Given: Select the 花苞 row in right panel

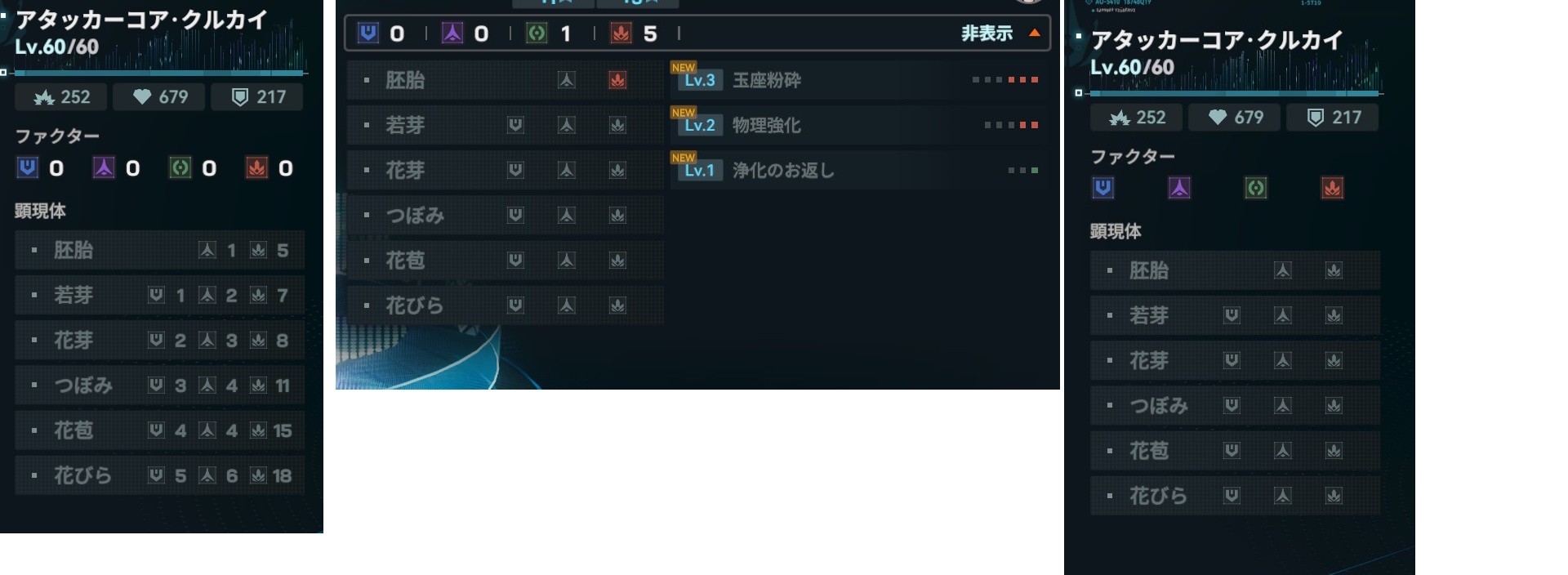Looking at the screenshot, I should (1235, 450).
